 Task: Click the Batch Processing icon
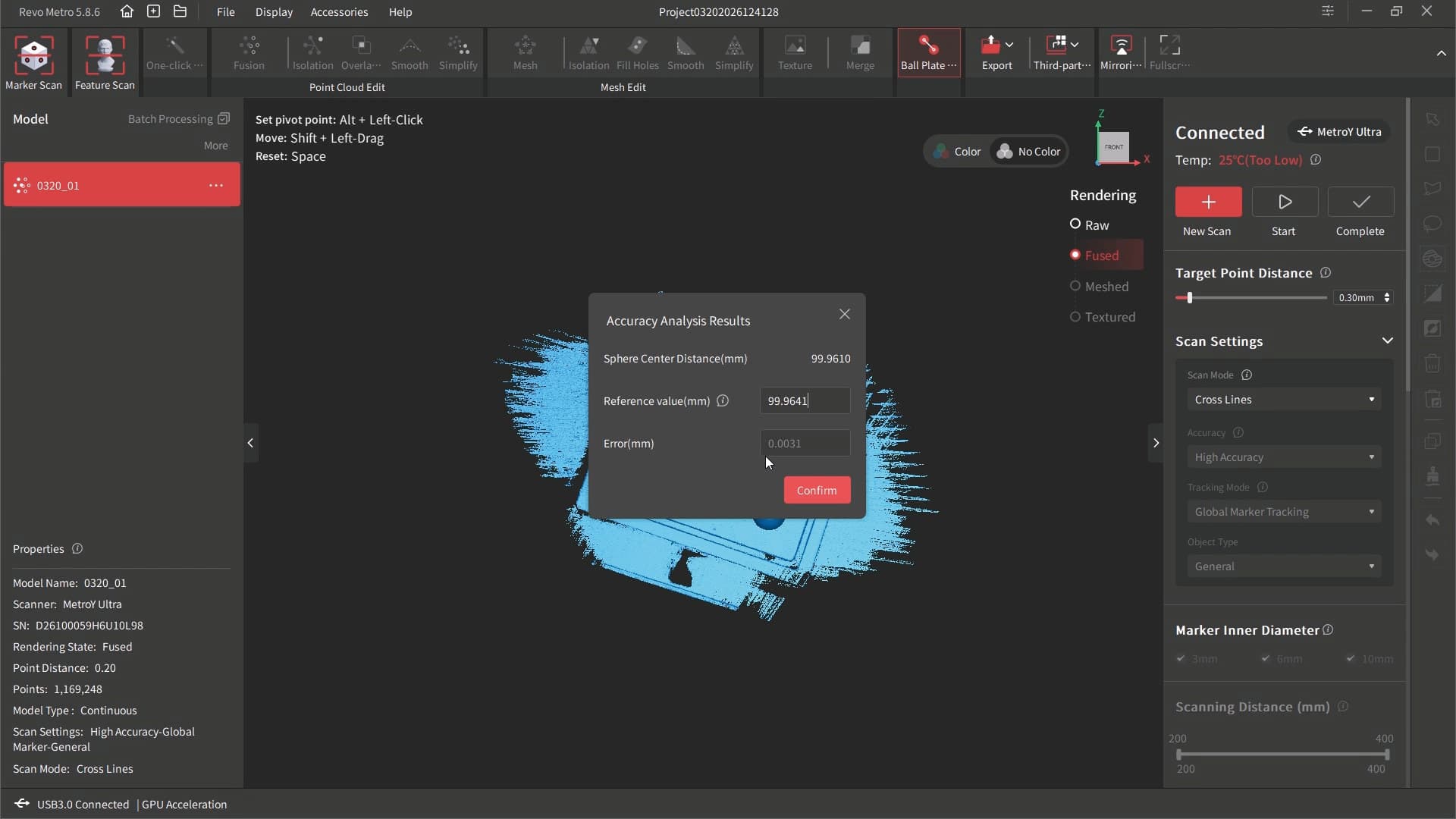224,118
